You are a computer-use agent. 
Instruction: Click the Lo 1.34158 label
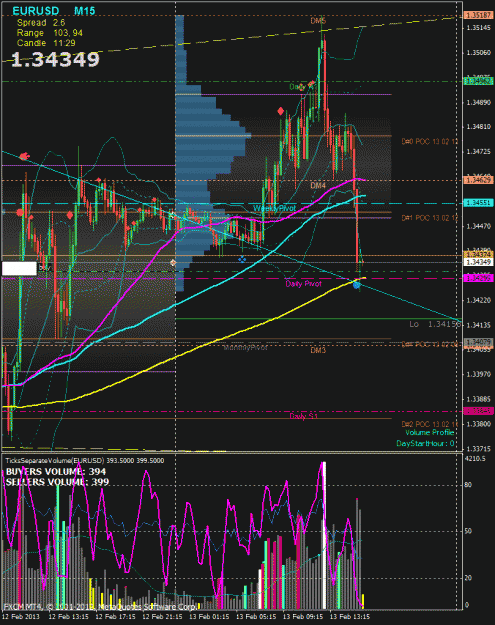coord(435,324)
